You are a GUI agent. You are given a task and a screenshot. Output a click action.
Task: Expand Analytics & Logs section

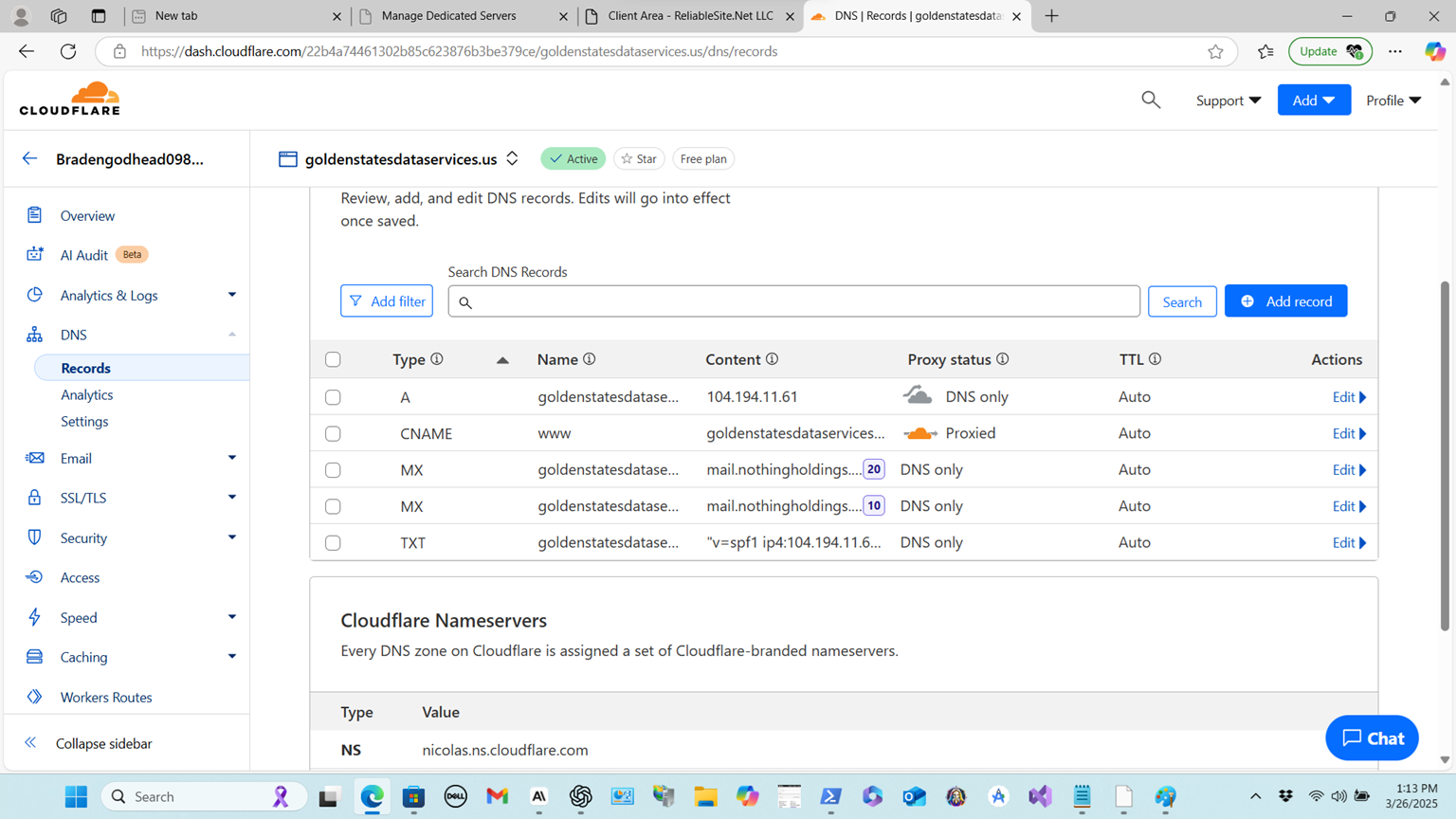(231, 295)
